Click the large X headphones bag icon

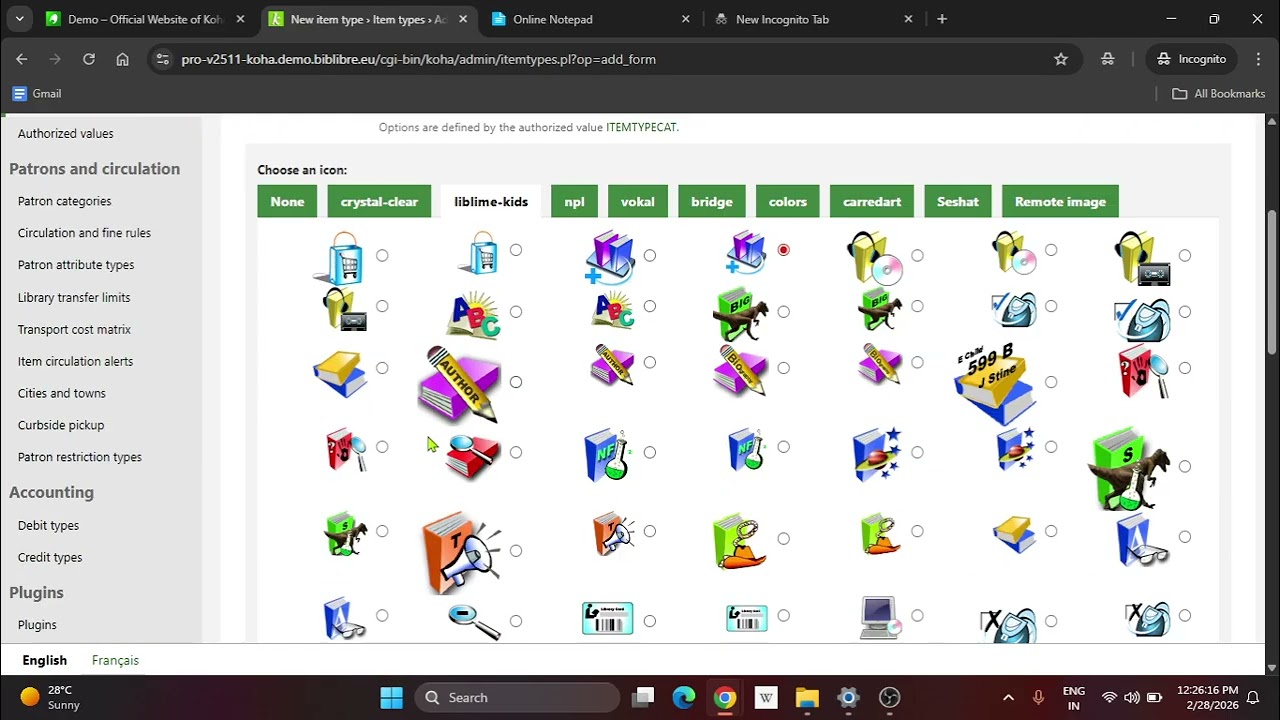tap(1008, 623)
